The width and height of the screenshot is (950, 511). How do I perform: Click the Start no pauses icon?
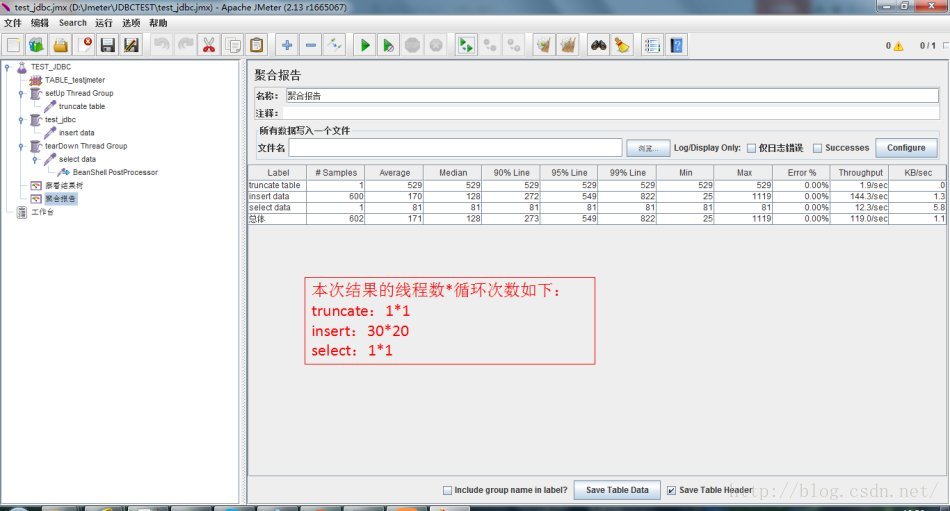388,45
